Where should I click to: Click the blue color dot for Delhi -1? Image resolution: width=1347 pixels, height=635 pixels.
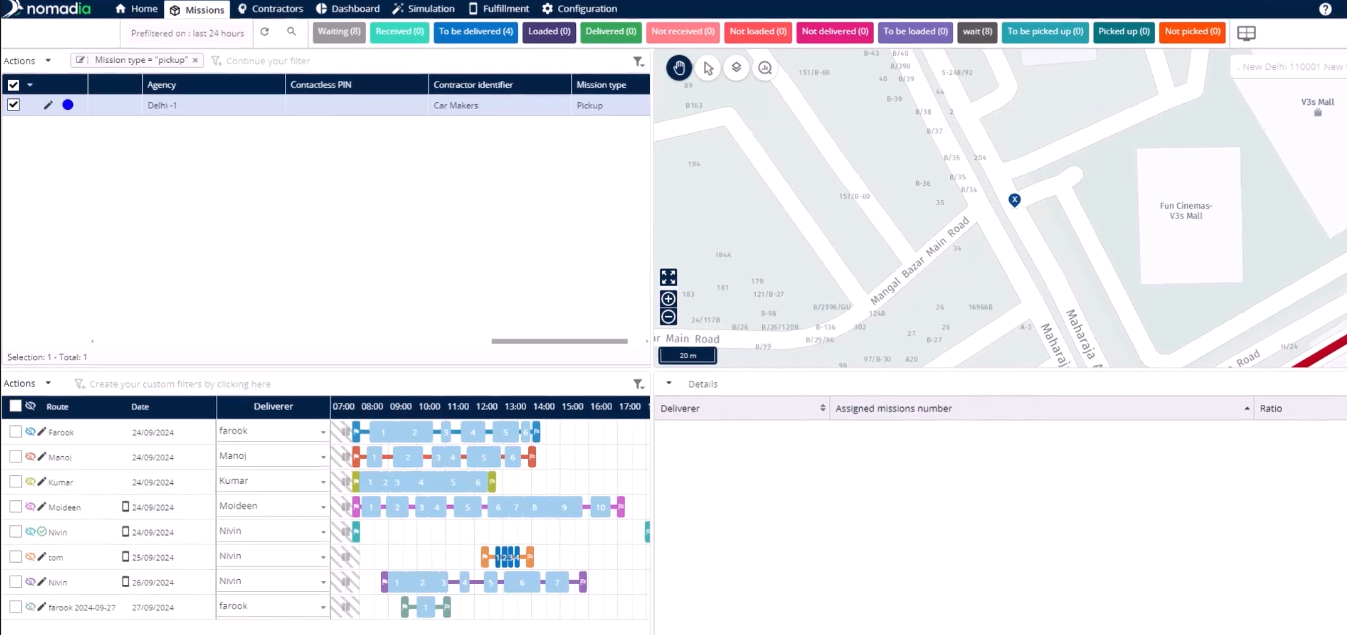point(68,105)
